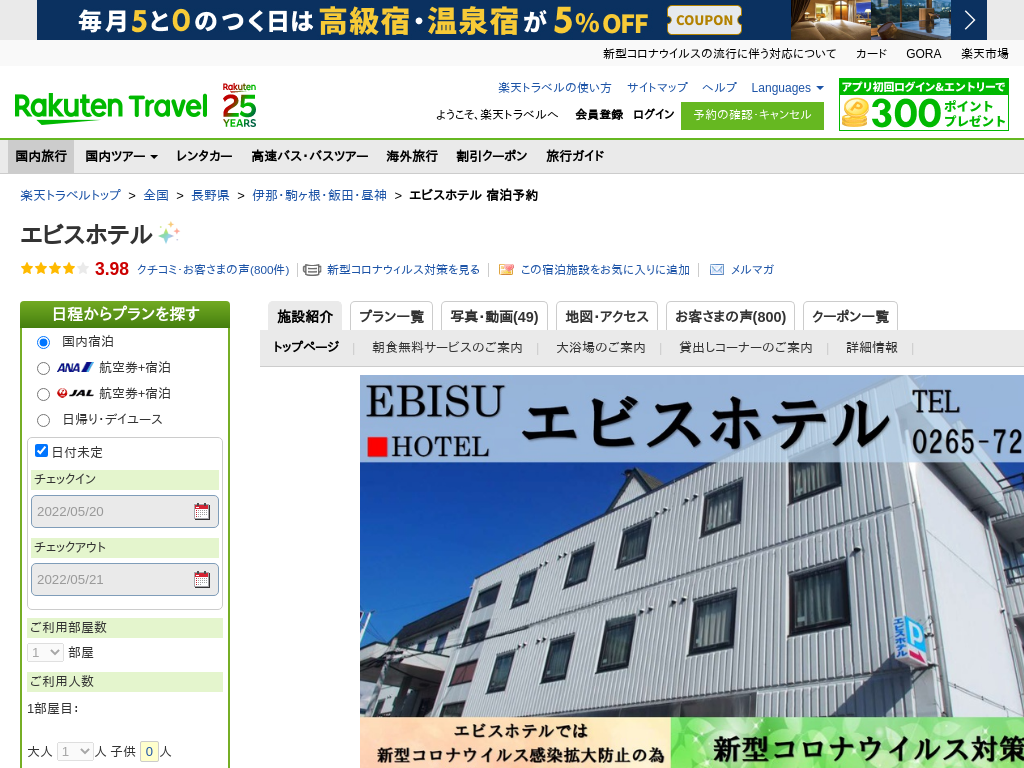
Task: Switch to the クーポン一覧 tab
Action: pos(850,317)
